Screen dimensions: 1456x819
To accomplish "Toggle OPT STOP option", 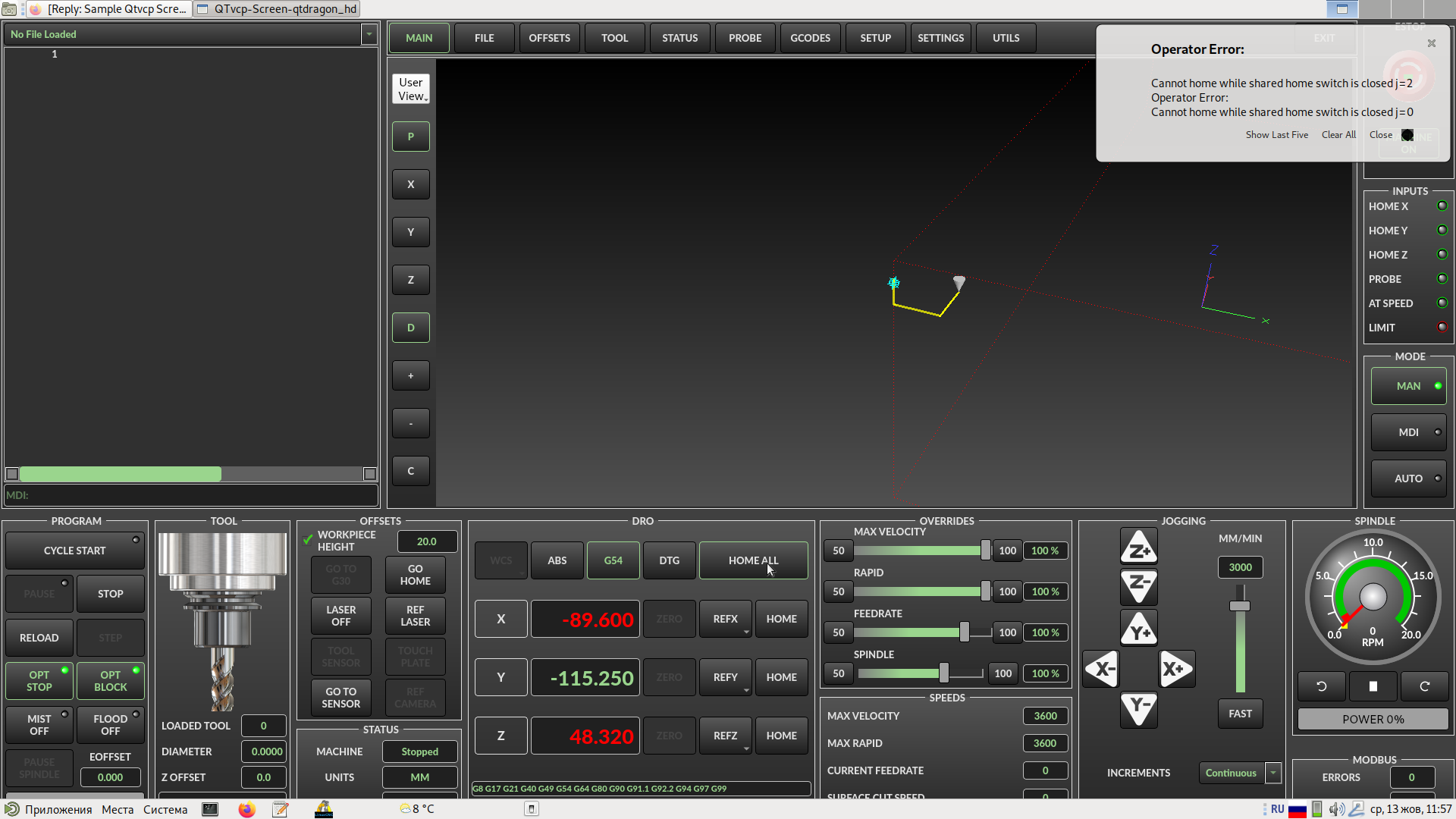I will point(39,681).
